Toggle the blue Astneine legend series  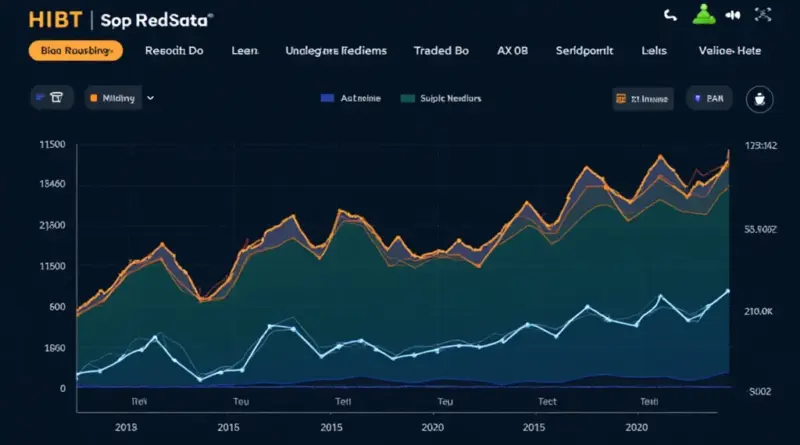(x=326, y=99)
